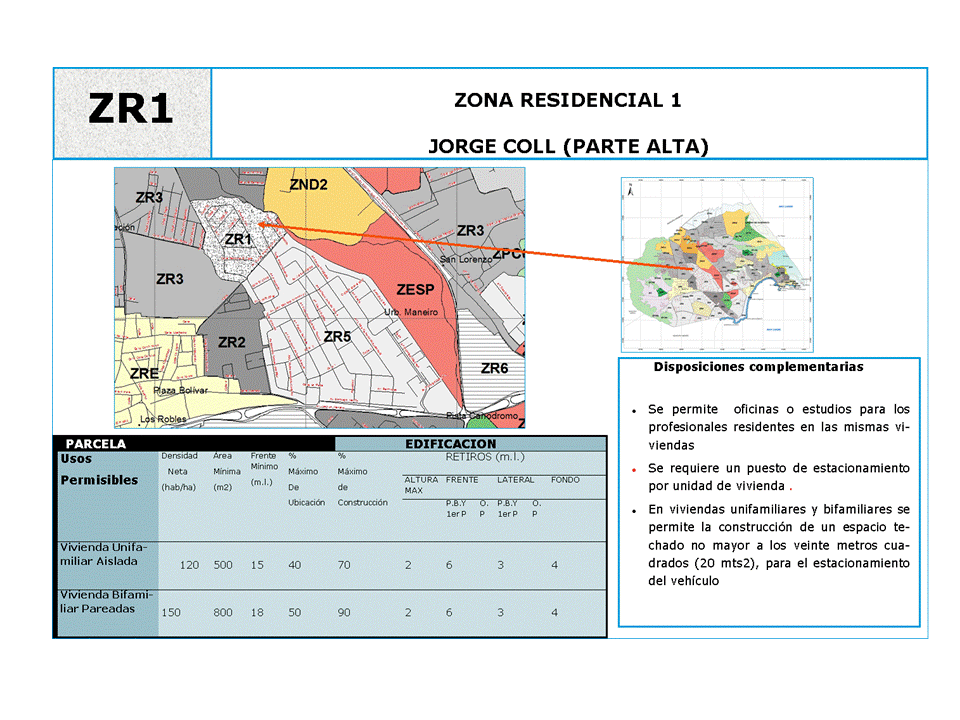The height and width of the screenshot is (720, 960).
Task: Click the 'San Lorenzo' label on the map
Action: pyautogui.click(x=466, y=260)
